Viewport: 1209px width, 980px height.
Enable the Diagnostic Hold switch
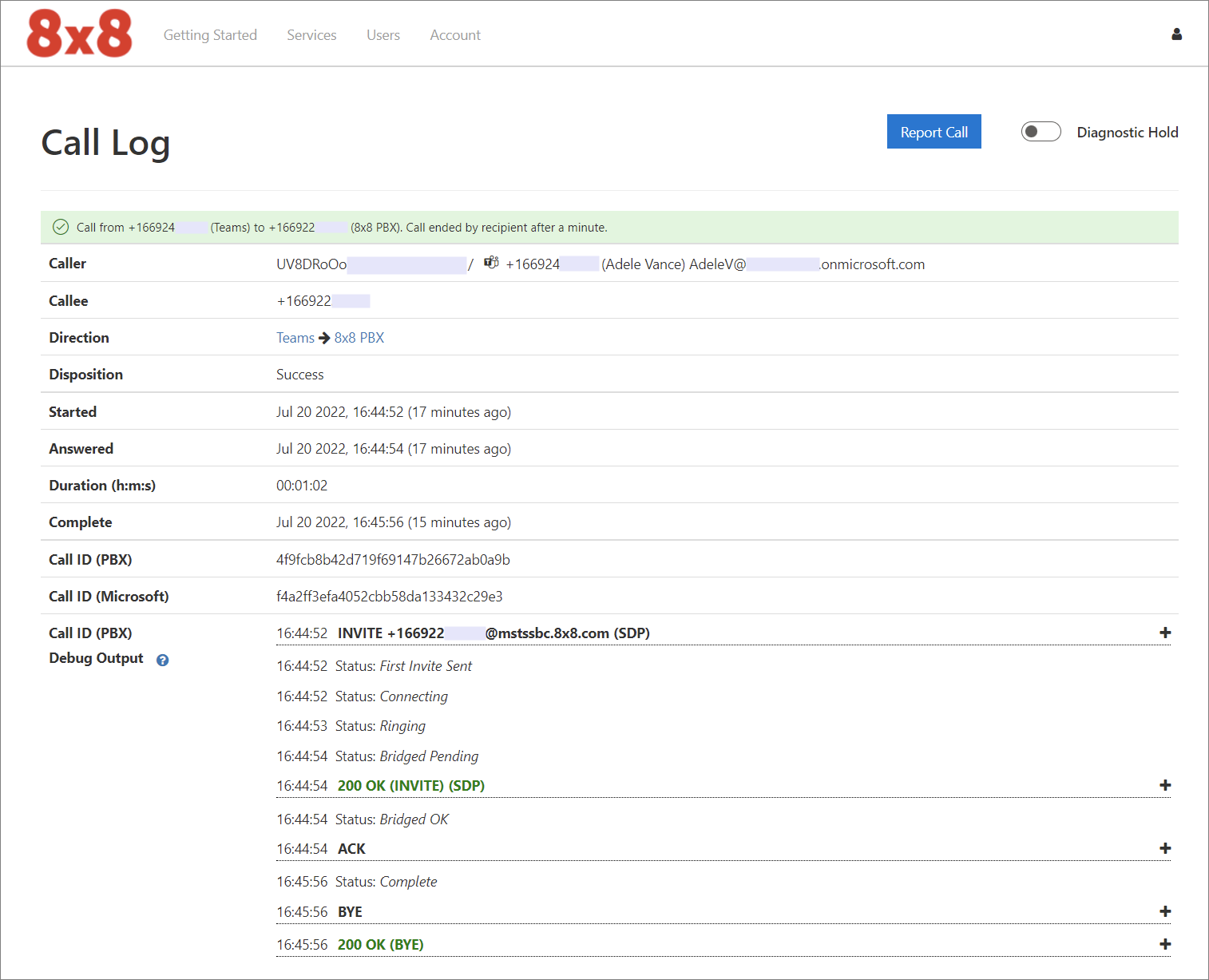[1041, 132]
